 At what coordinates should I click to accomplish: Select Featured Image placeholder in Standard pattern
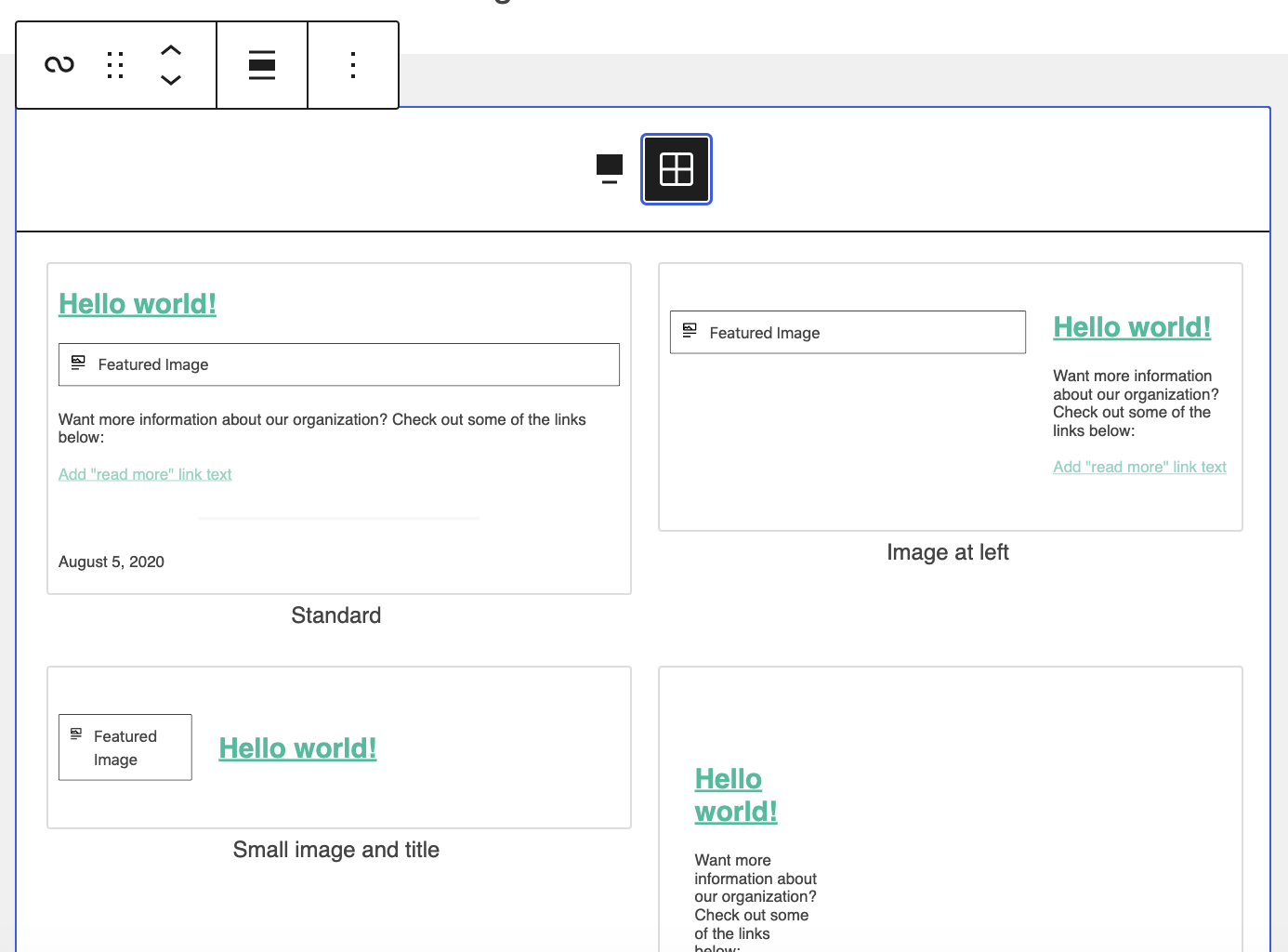tap(338, 364)
